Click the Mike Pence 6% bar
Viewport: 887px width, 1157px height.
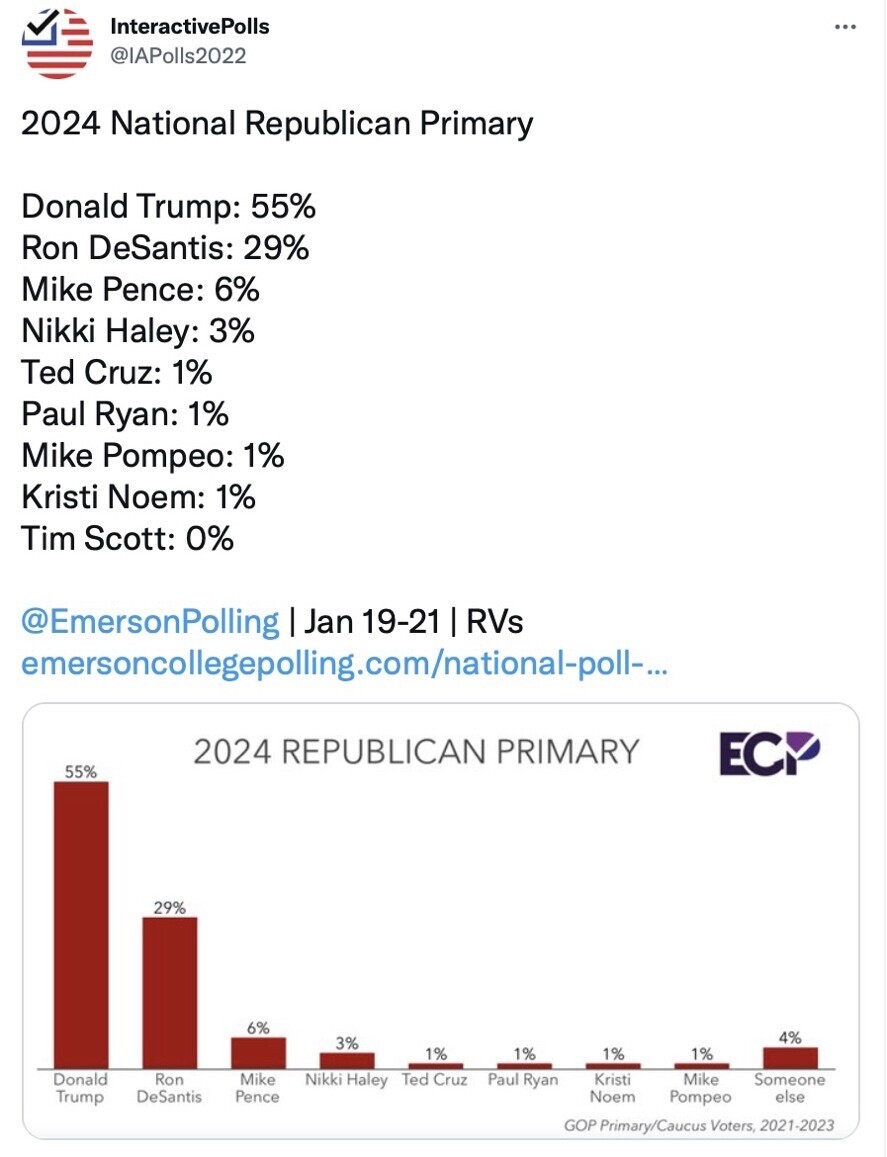(x=258, y=1053)
